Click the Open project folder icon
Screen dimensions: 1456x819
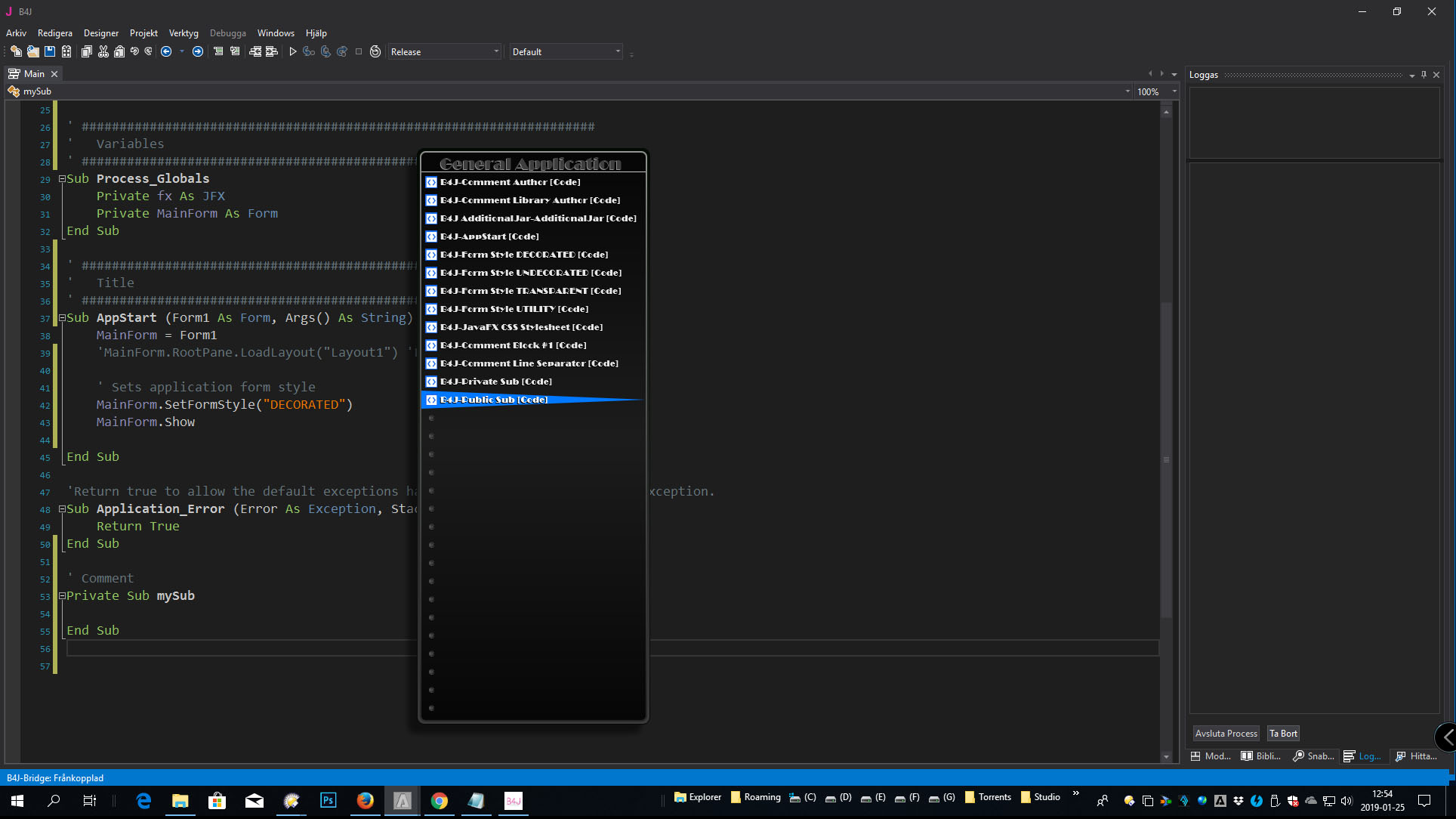[x=32, y=51]
